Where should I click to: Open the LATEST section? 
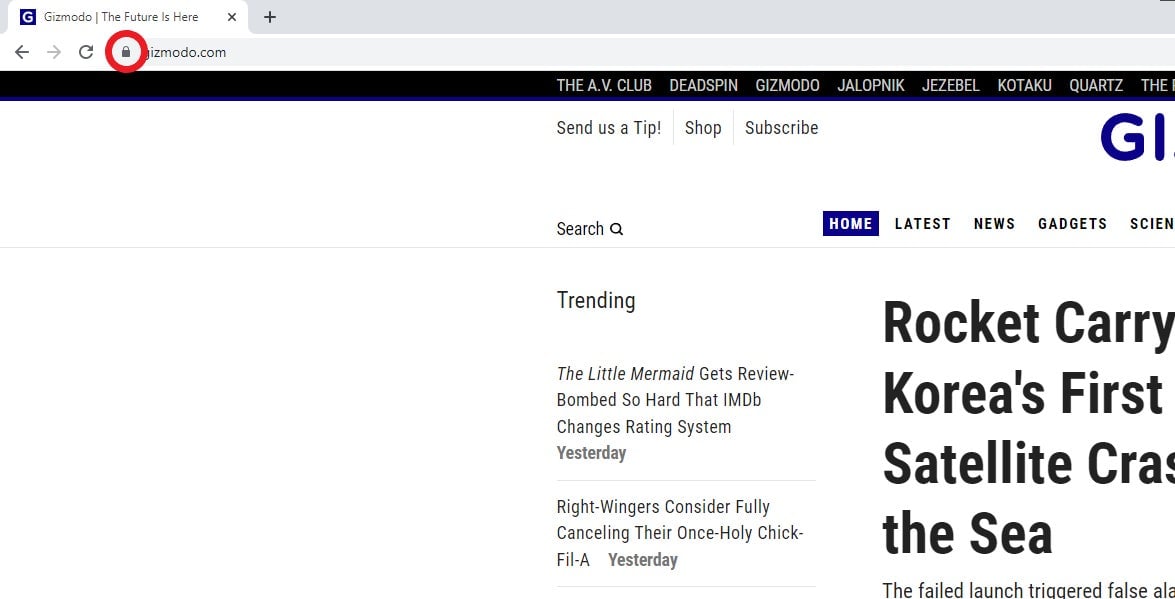(922, 223)
